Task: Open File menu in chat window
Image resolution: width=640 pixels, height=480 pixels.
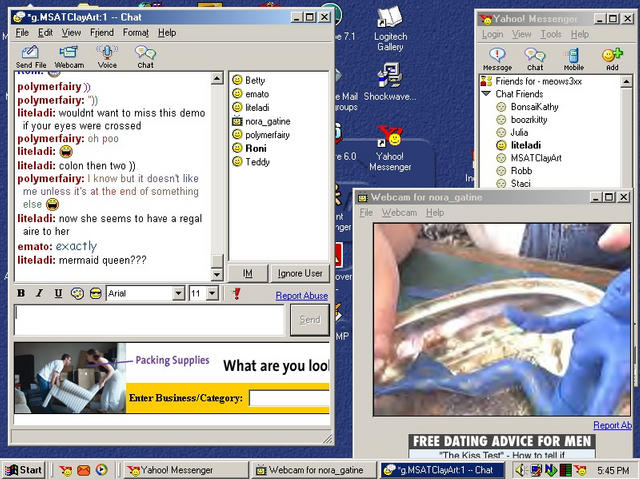Action: point(22,33)
